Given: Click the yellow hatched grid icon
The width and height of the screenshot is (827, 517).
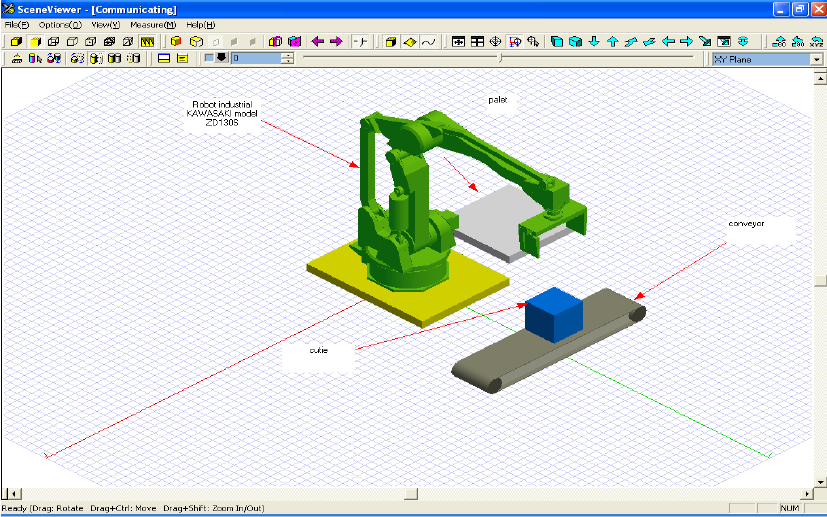Looking at the screenshot, I should pos(147,42).
